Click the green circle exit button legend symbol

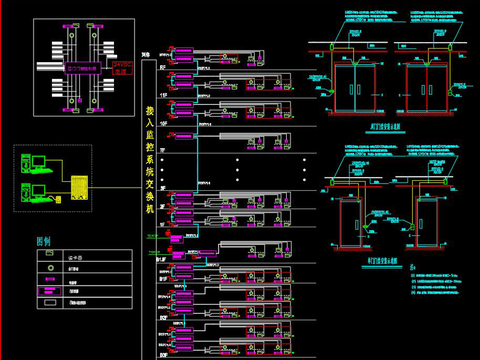50,268
